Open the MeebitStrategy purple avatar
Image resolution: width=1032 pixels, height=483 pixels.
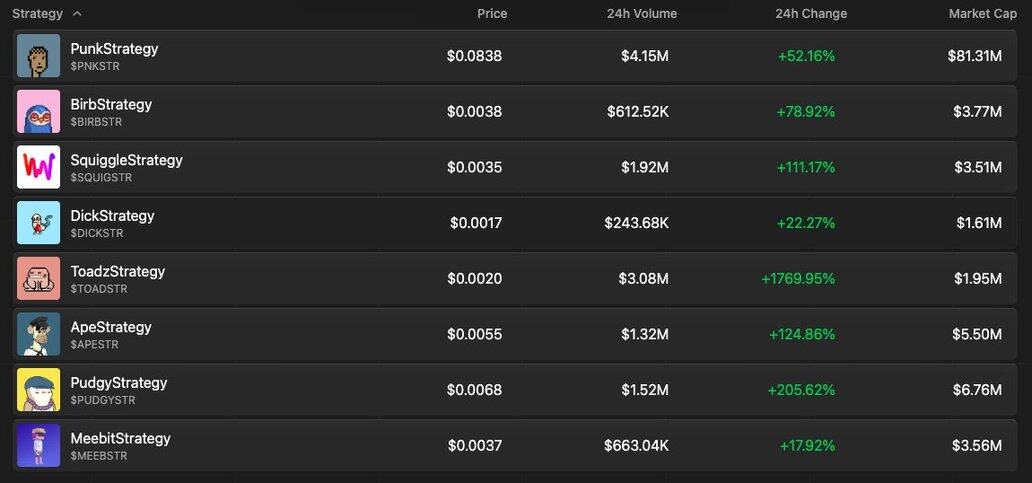pos(38,445)
